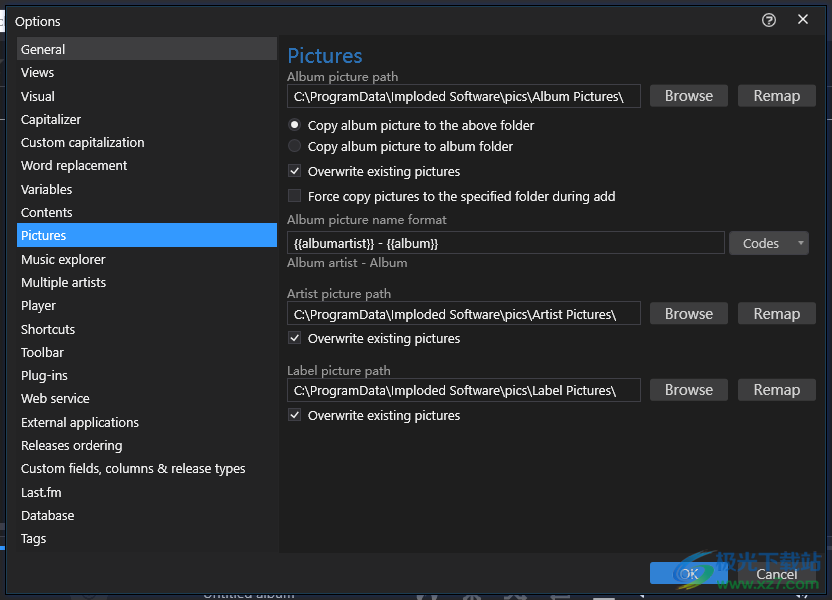This screenshot has width=832, height=600.
Task: Open the Capitalizer options page
Action: [x=51, y=119]
